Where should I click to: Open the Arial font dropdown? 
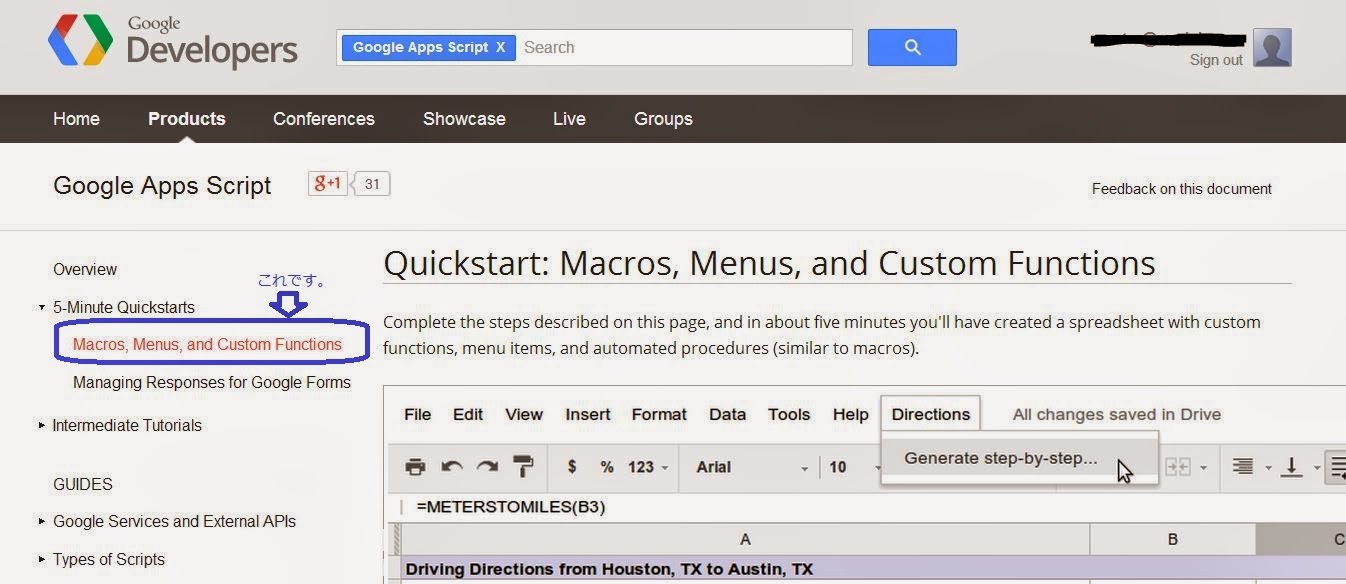752,467
